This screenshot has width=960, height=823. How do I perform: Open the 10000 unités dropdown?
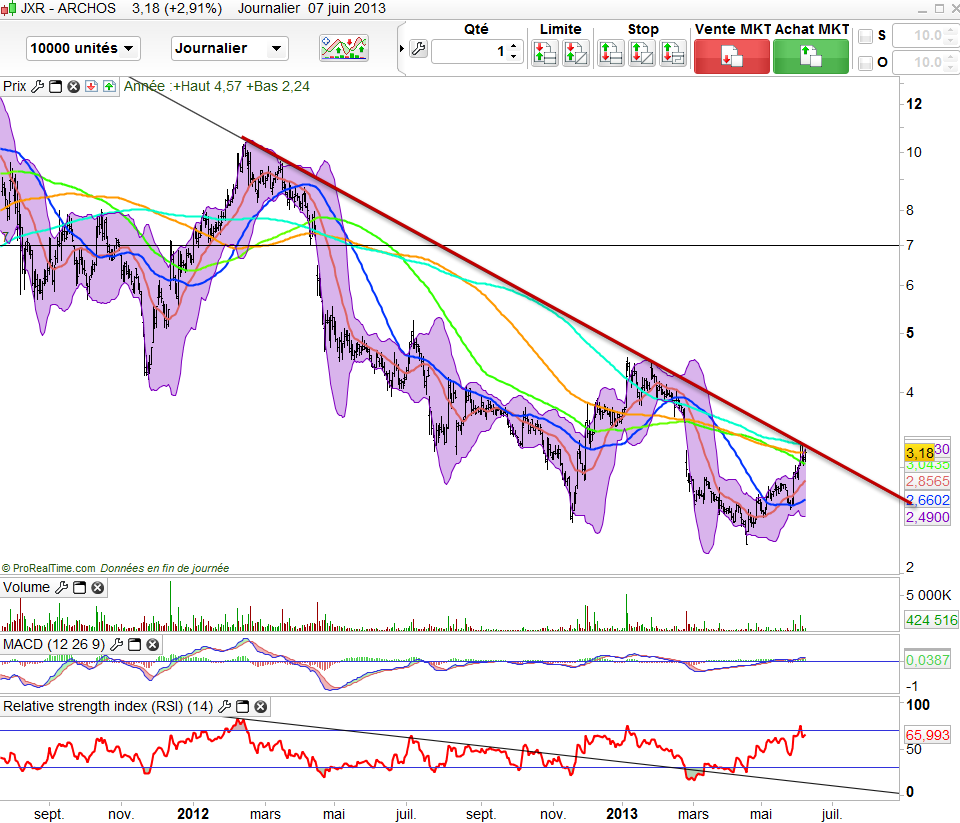click(83, 48)
